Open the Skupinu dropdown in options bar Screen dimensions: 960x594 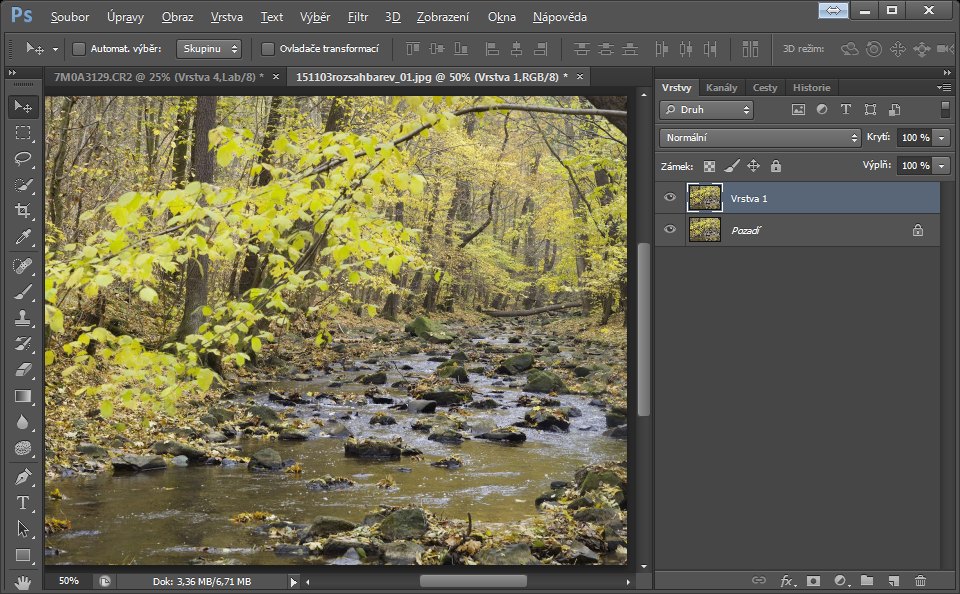click(209, 48)
